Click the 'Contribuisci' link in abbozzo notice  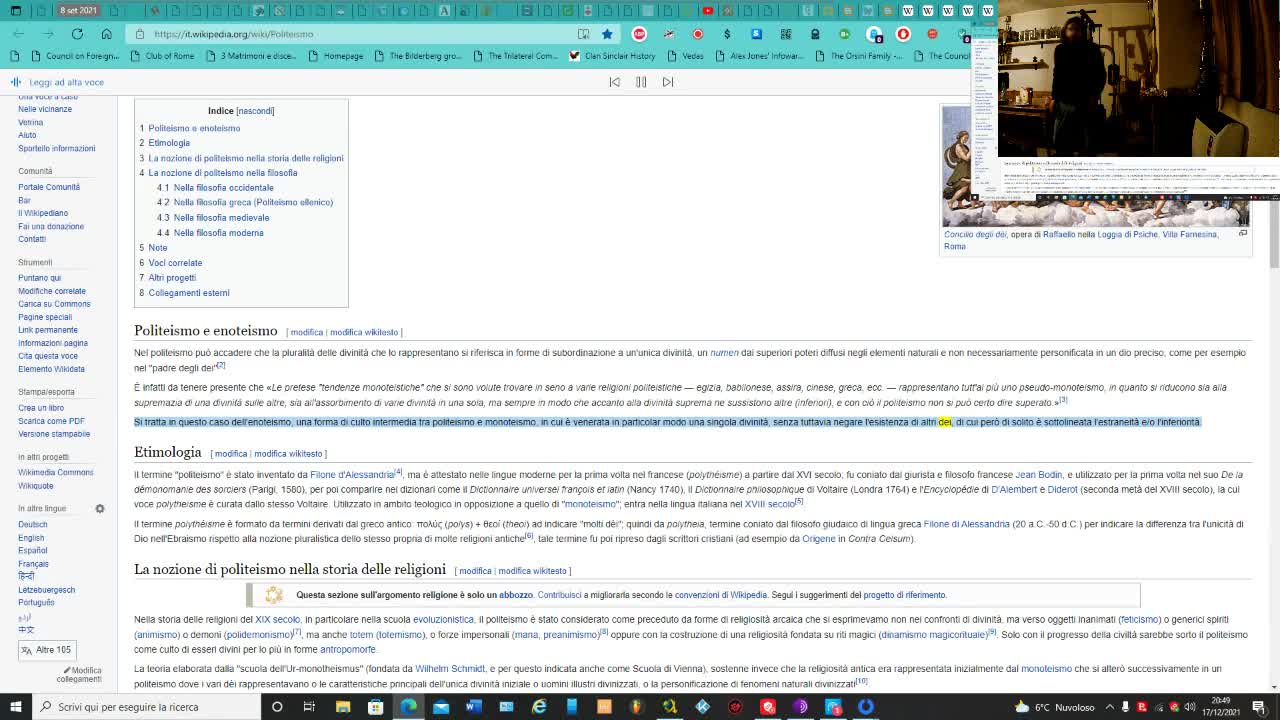559,595
